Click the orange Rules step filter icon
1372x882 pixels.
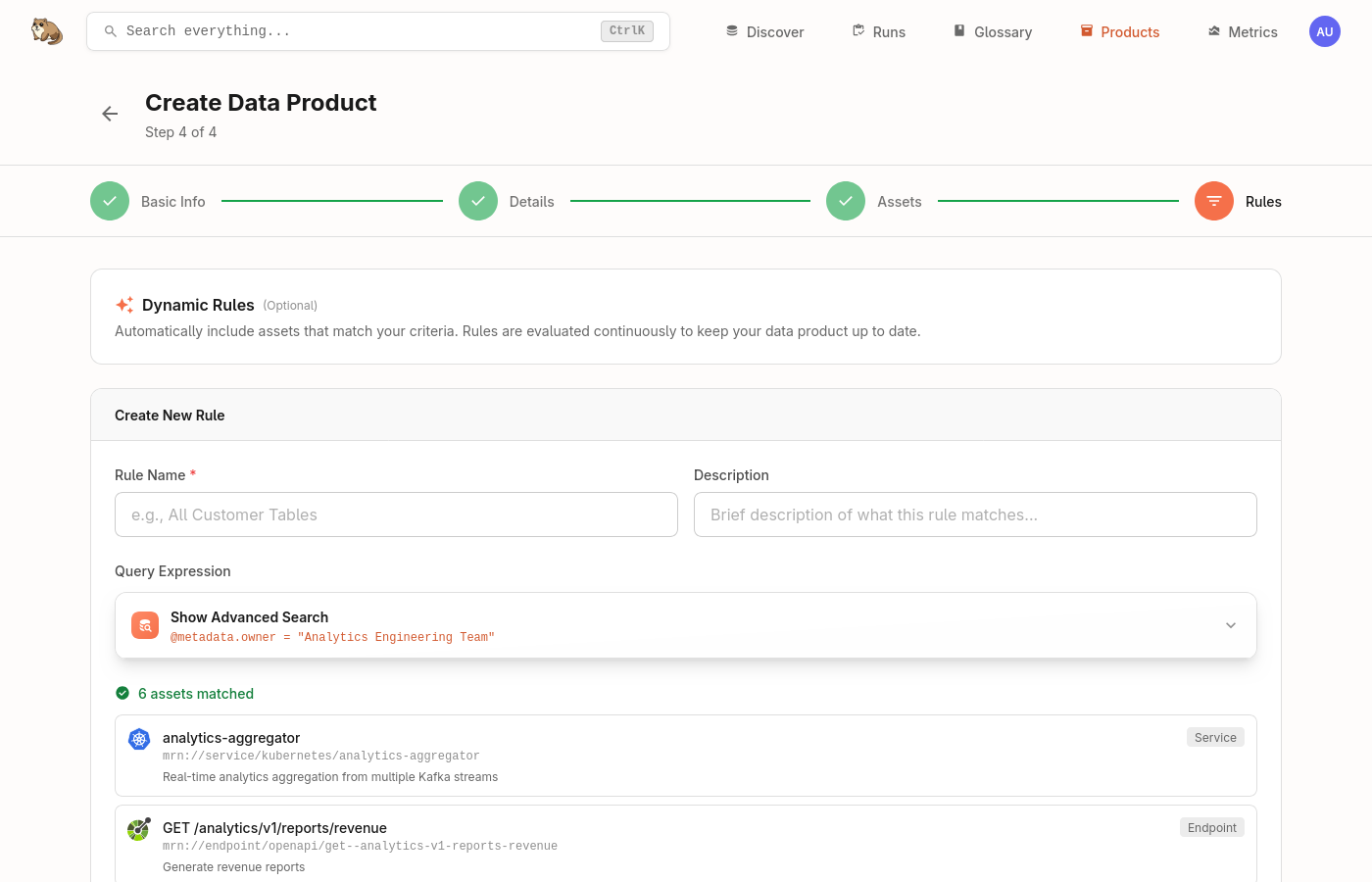click(1213, 201)
